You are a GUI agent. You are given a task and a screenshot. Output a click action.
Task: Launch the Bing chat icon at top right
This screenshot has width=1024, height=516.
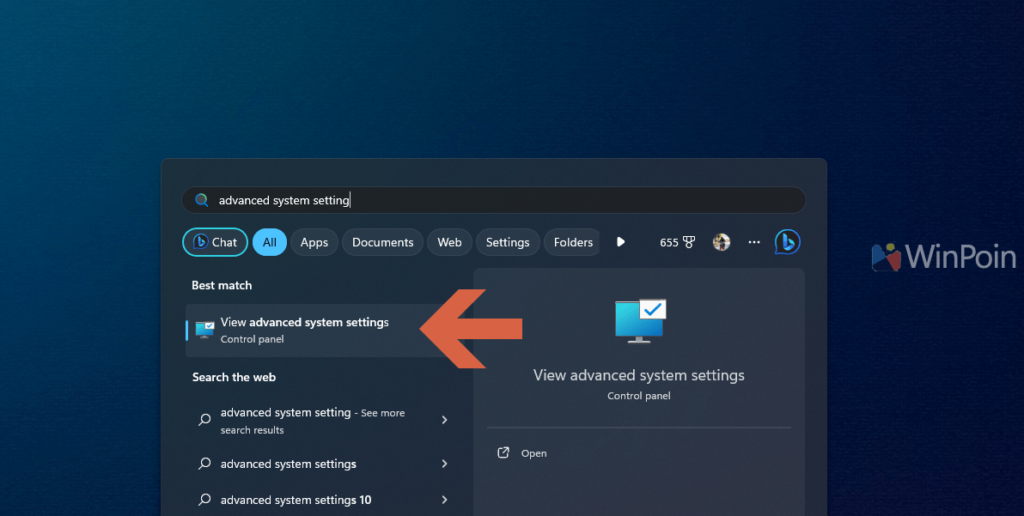[x=788, y=242]
